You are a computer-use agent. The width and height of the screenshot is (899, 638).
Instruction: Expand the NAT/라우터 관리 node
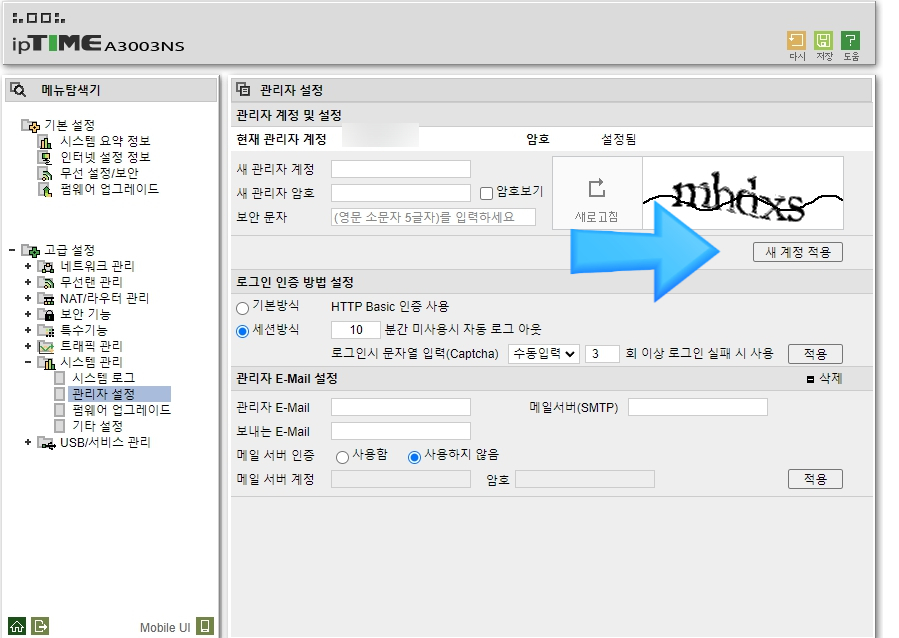pos(28,298)
